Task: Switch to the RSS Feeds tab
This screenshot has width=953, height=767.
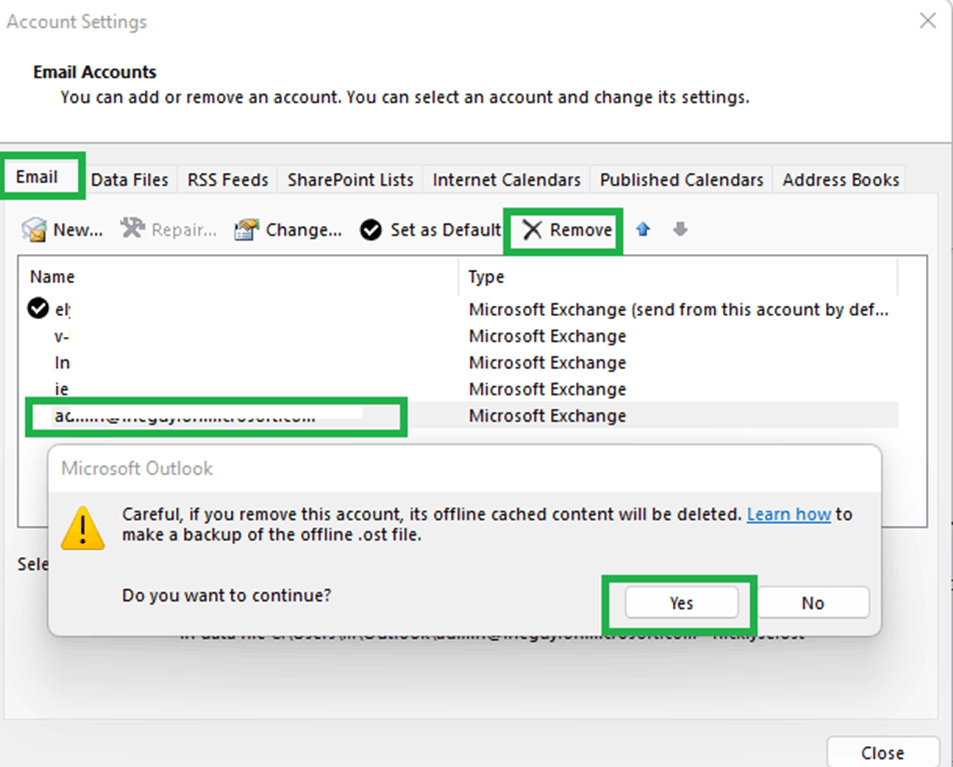Action: pyautogui.click(x=228, y=180)
